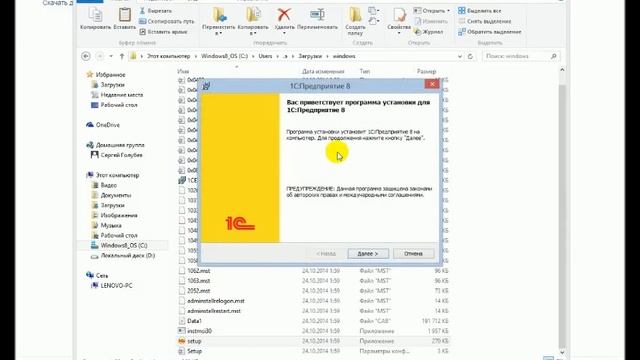Select the file 1063.mst

313,281
